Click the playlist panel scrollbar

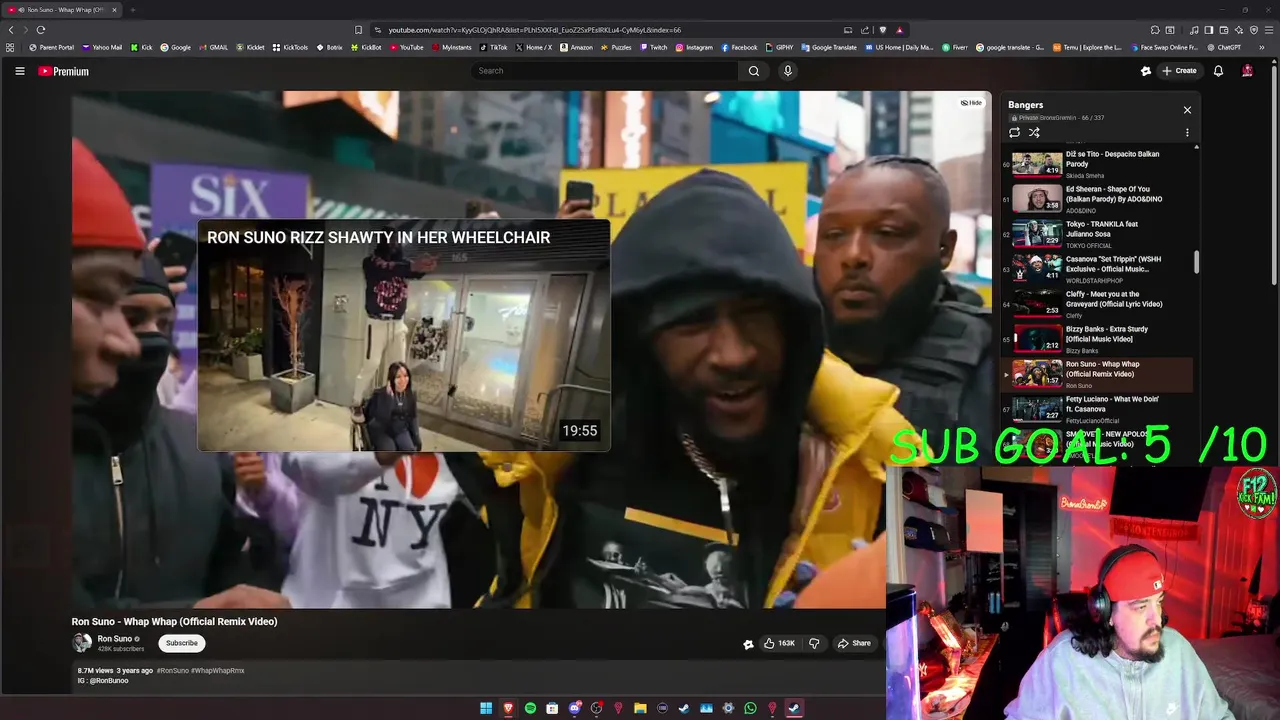coord(1196,262)
